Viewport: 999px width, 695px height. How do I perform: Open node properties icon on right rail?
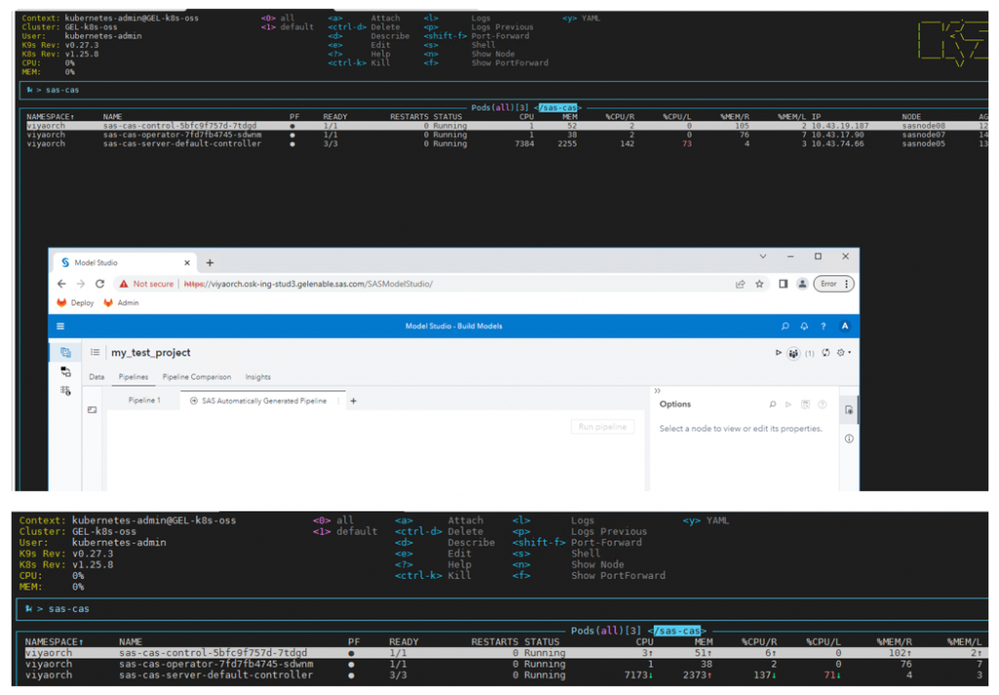point(849,410)
